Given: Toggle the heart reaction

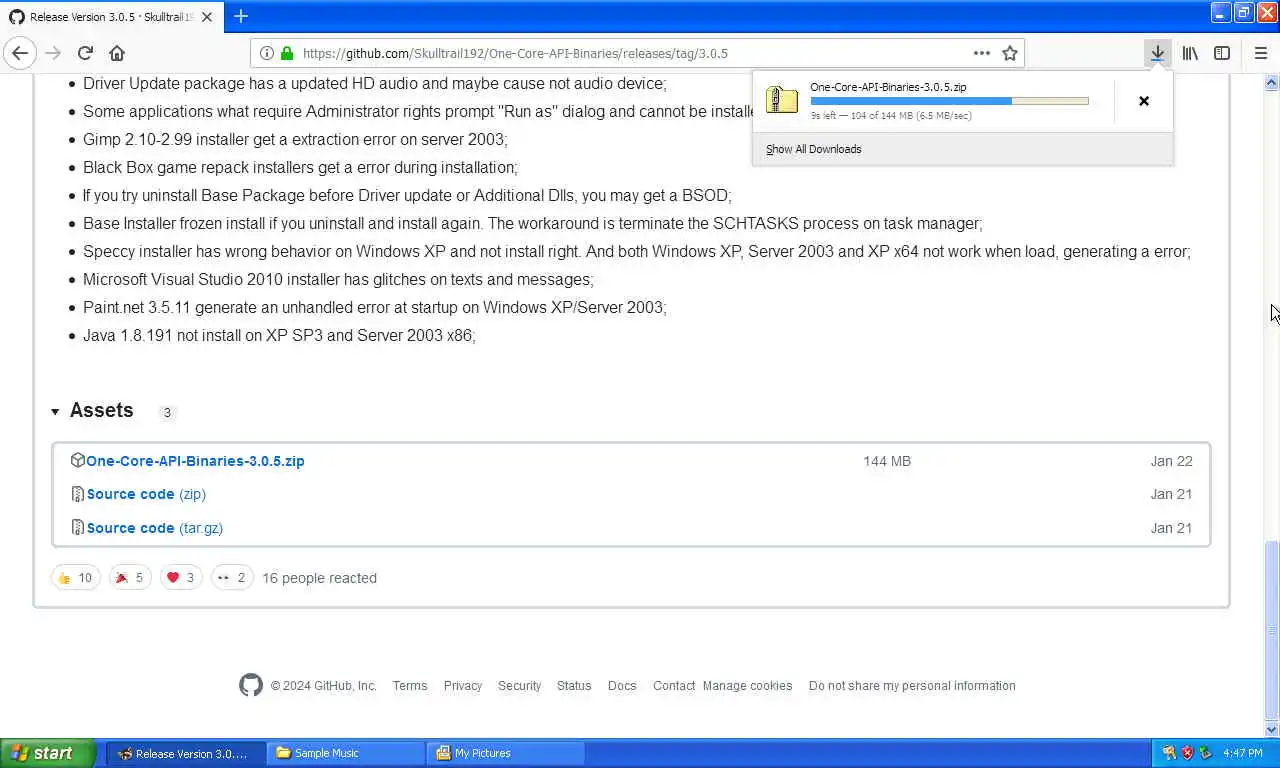Looking at the screenshot, I should click(x=181, y=578).
